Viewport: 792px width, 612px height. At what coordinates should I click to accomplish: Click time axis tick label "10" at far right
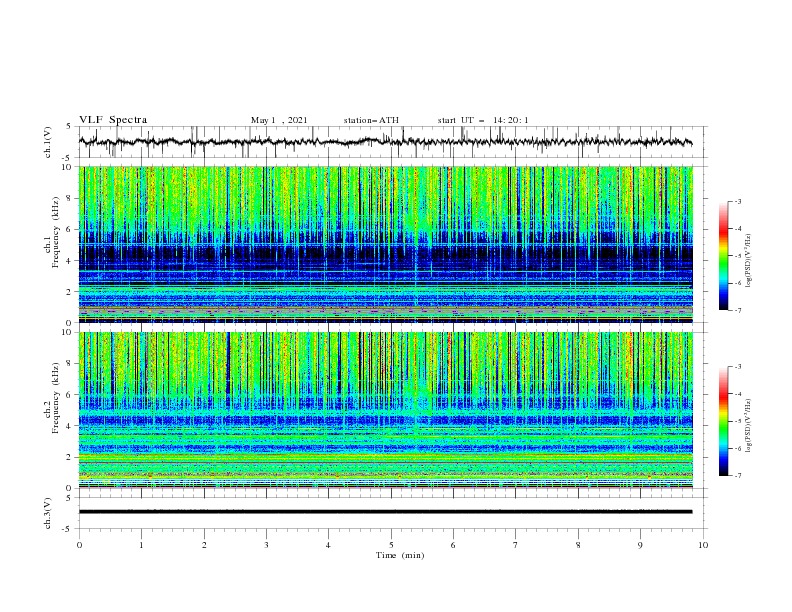coord(703,545)
